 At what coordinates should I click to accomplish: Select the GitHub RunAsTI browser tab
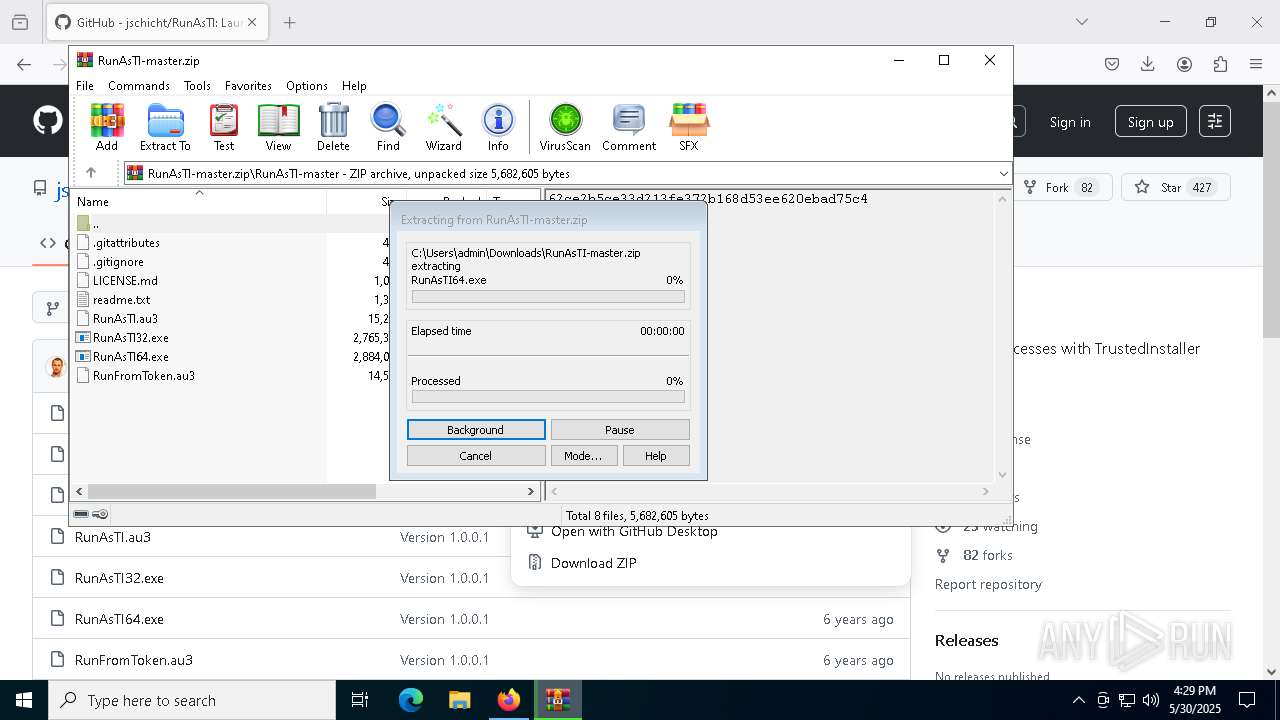click(157, 22)
